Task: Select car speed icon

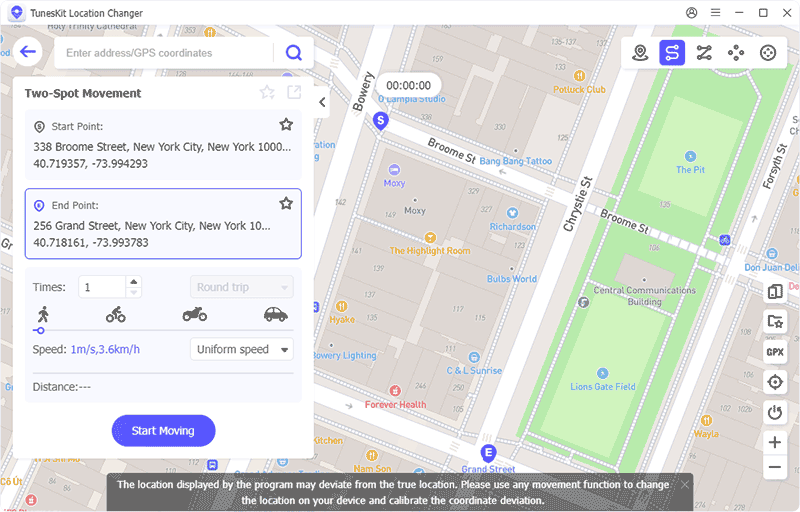Action: tap(276, 314)
